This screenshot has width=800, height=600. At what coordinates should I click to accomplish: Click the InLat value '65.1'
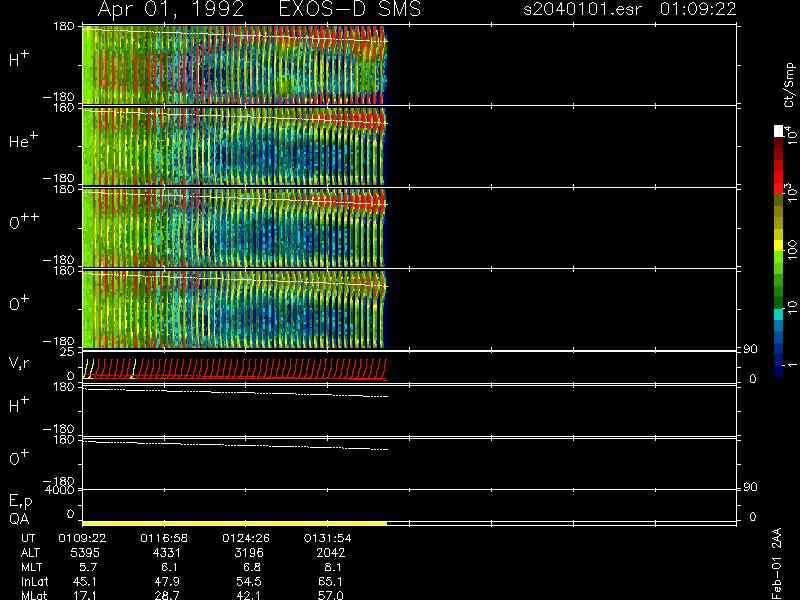point(330,581)
